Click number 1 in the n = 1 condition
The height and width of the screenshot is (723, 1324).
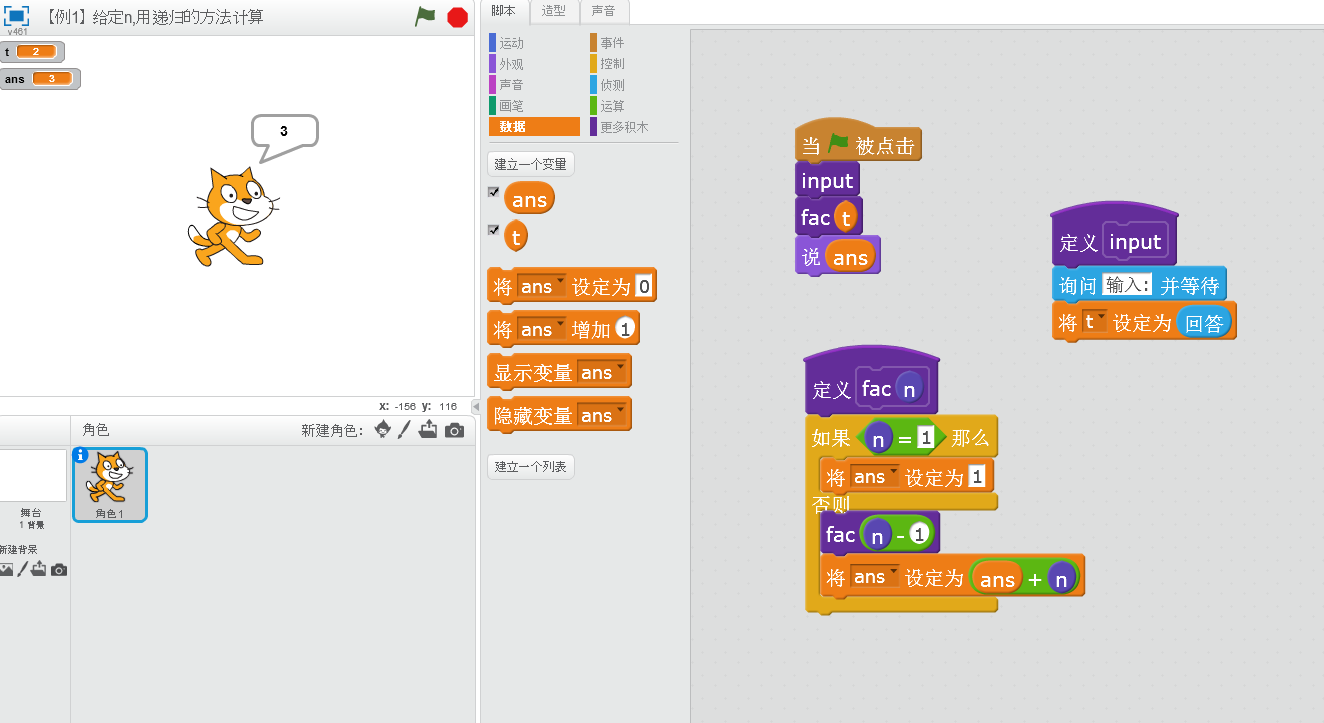925,438
